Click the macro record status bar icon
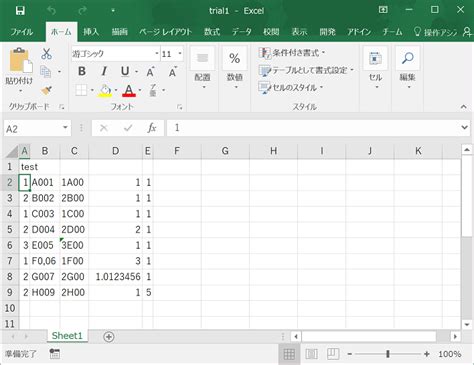Screen dimensions: 474x365 (55, 354)
